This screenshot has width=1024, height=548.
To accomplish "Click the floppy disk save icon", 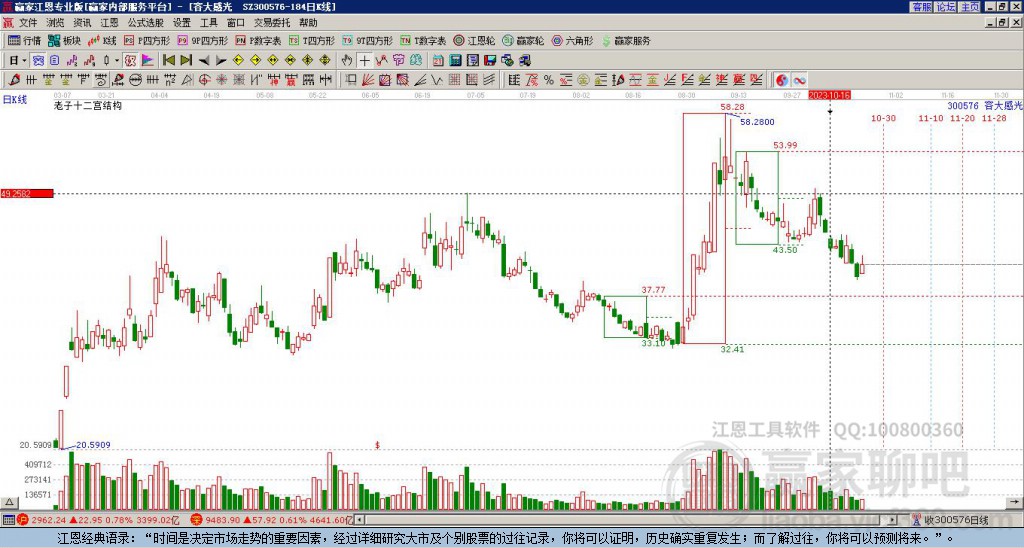I will 490,60.
